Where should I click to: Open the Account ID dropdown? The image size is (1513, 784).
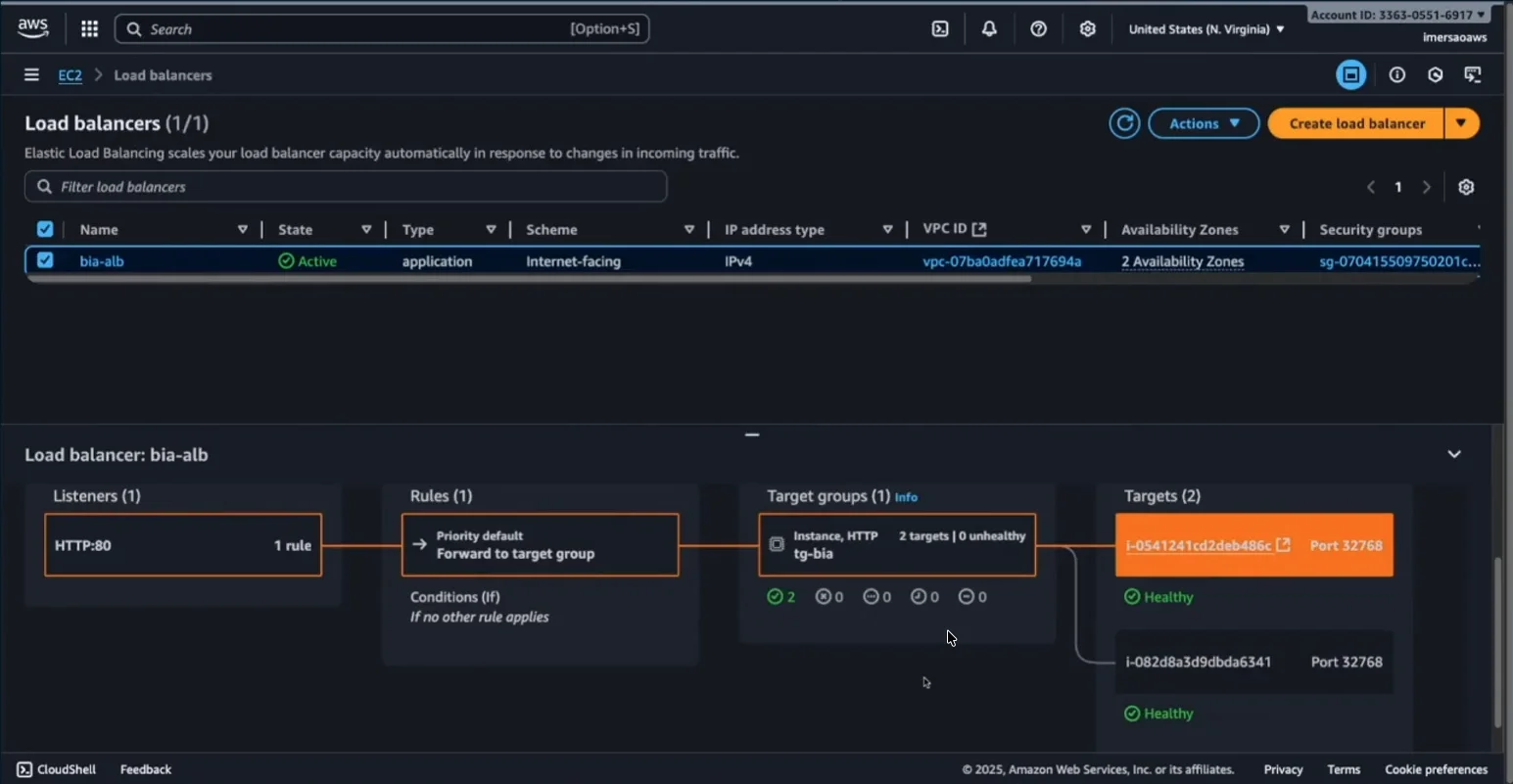click(1399, 15)
